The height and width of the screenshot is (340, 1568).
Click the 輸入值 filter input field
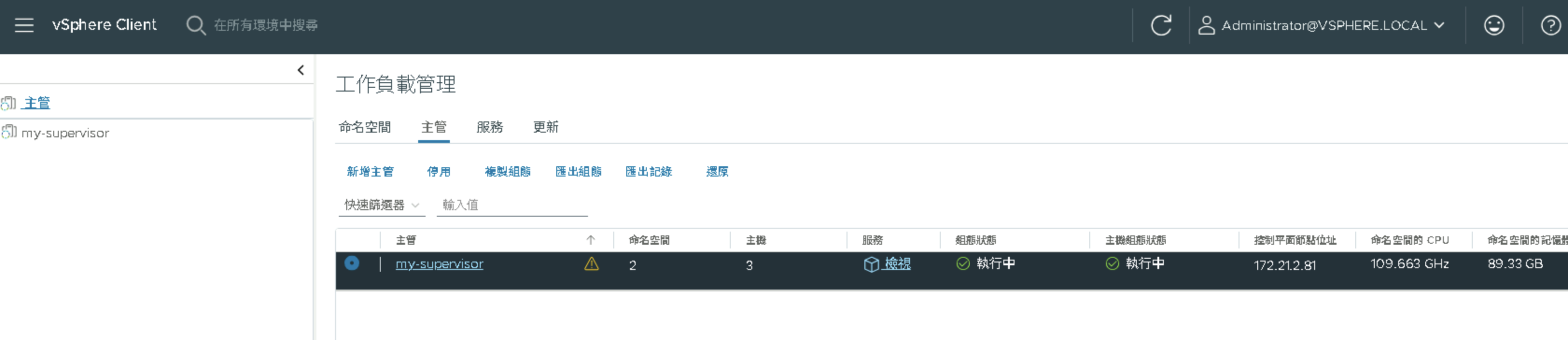point(512,205)
